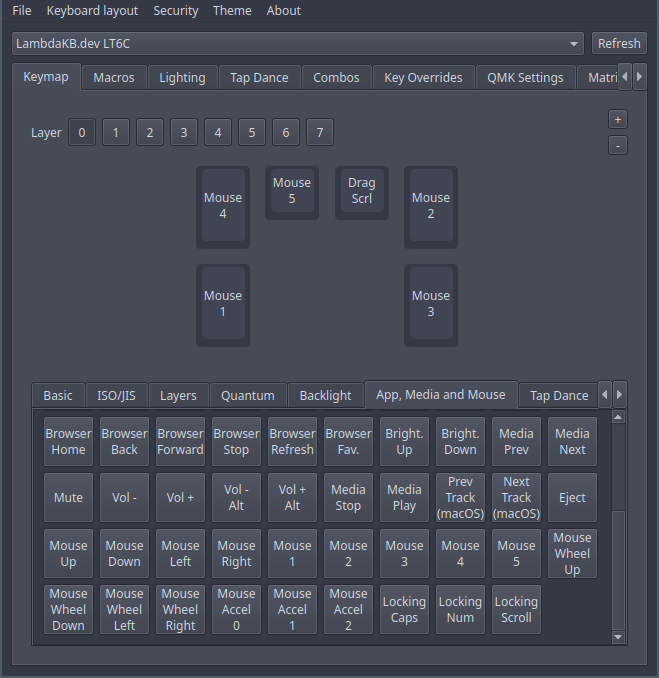Open the lower Tap Dance keycode tab

(x=559, y=396)
